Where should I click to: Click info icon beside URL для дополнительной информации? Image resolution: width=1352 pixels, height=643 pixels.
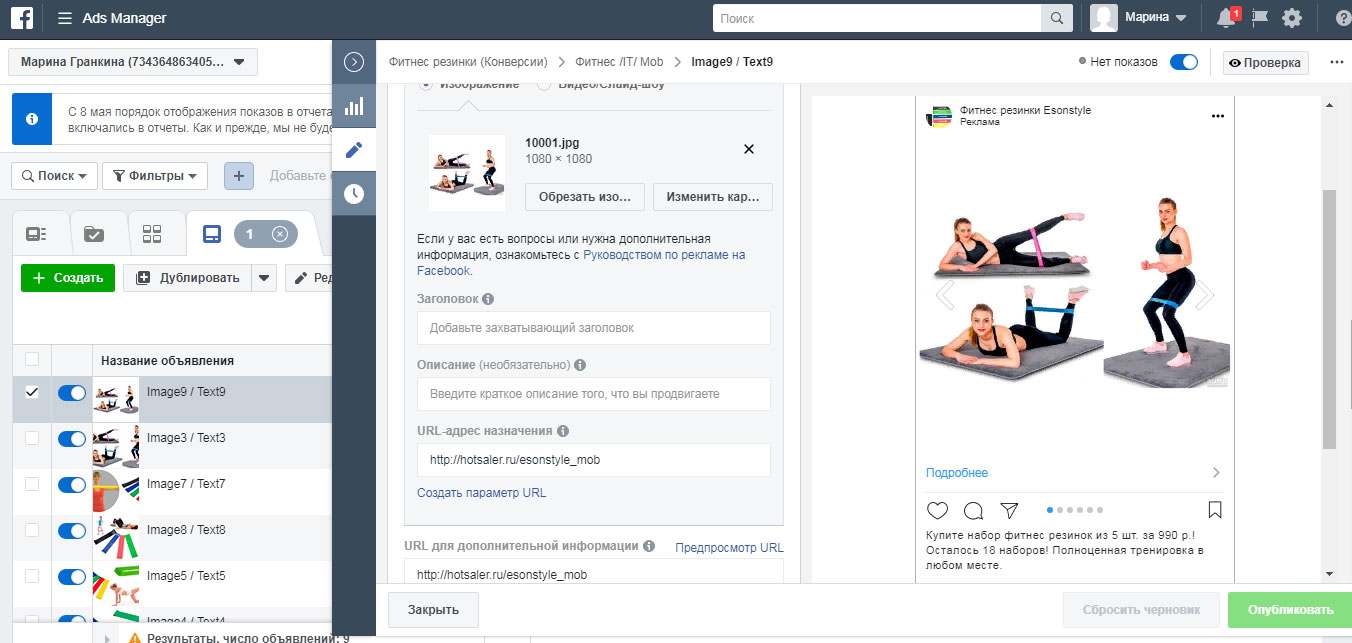pyautogui.click(x=649, y=546)
